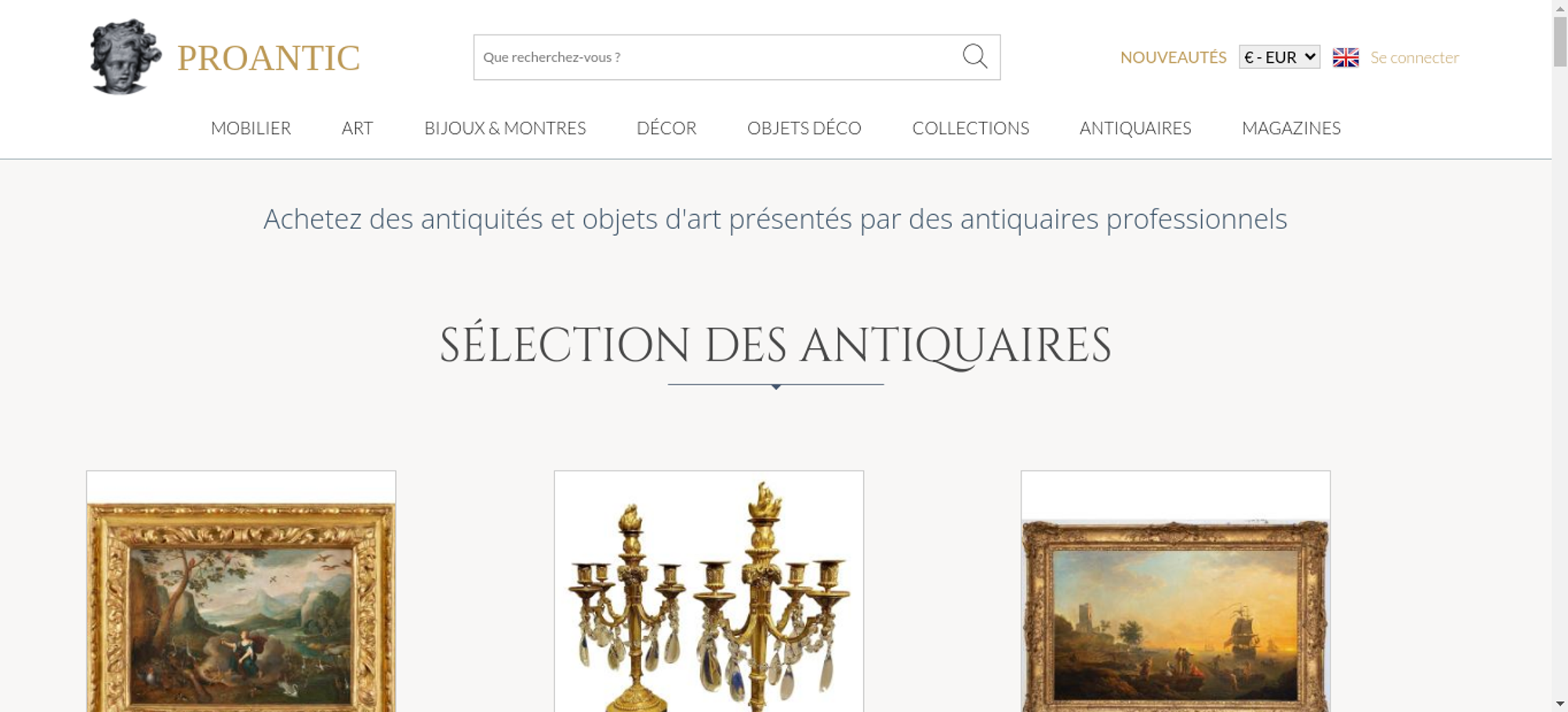The height and width of the screenshot is (712, 1568).
Task: Click the Se connecter link
Action: coord(1414,57)
